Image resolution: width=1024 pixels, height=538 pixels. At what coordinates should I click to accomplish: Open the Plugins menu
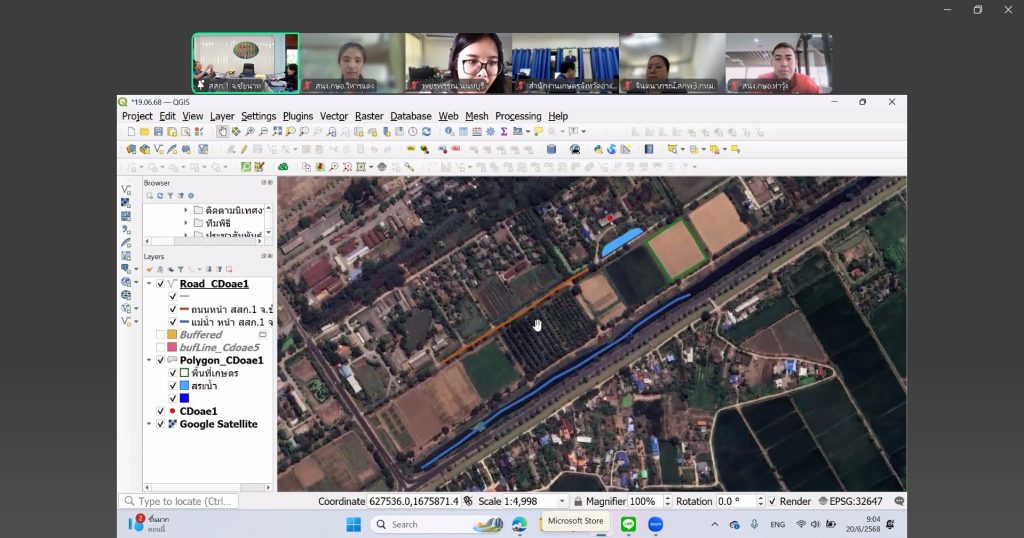pyautogui.click(x=298, y=116)
